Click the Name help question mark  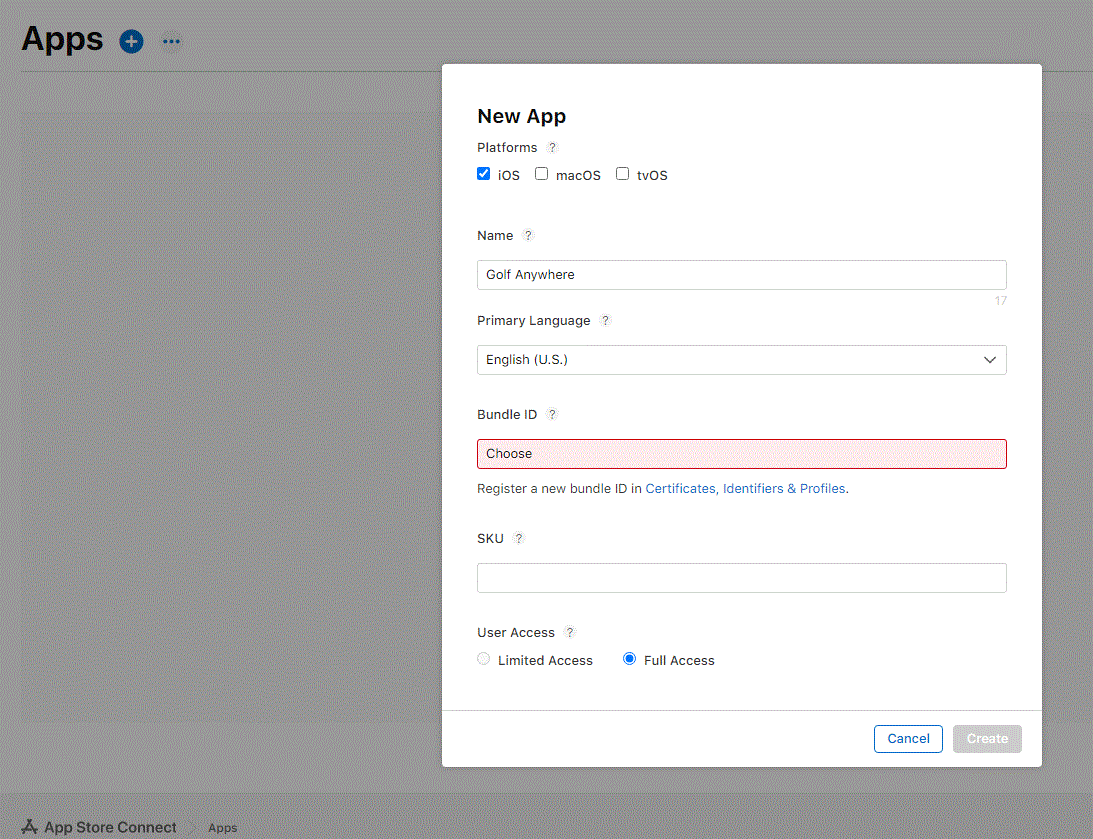point(529,236)
